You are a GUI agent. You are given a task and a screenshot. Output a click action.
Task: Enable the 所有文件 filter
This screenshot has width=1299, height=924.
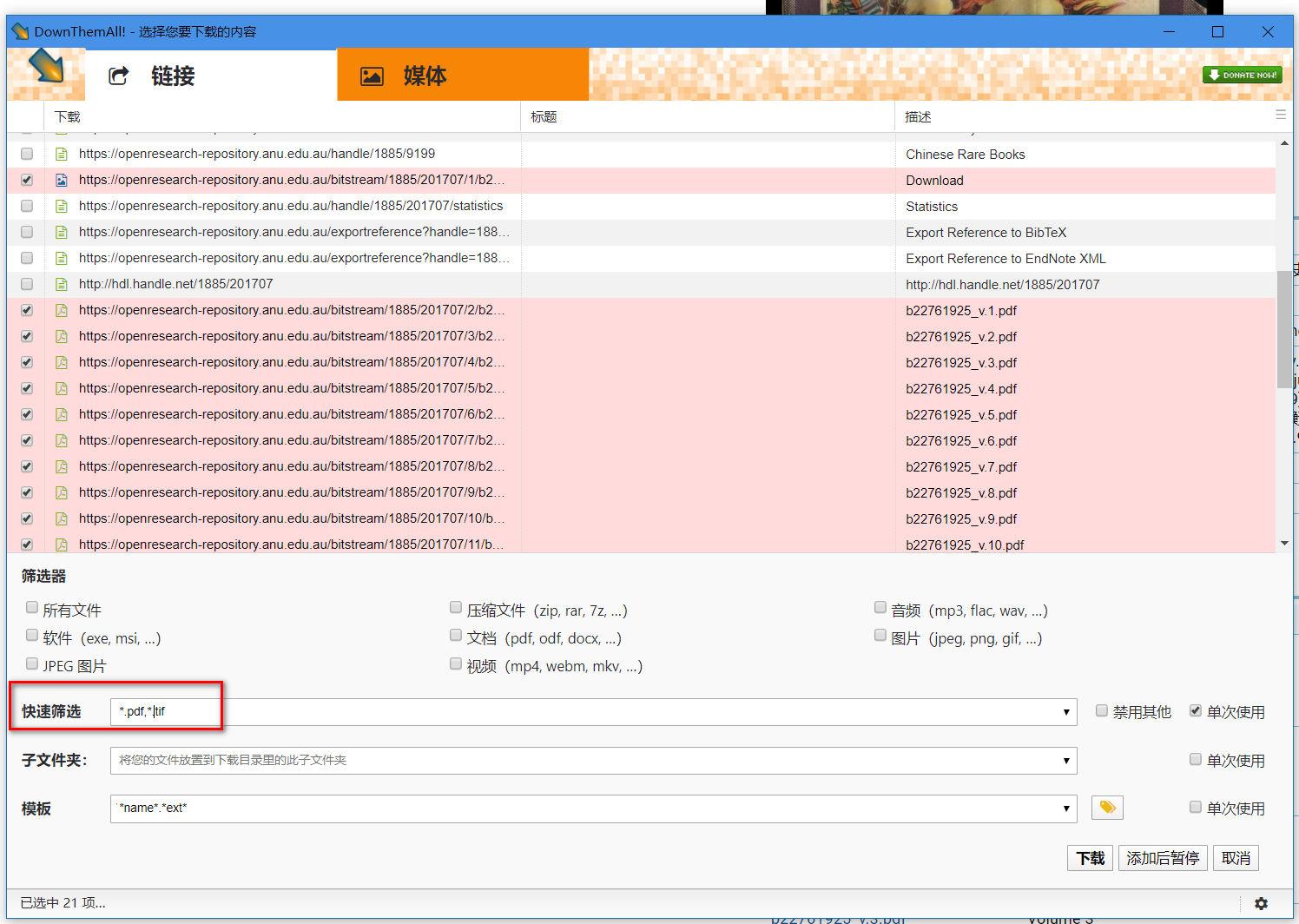32,608
